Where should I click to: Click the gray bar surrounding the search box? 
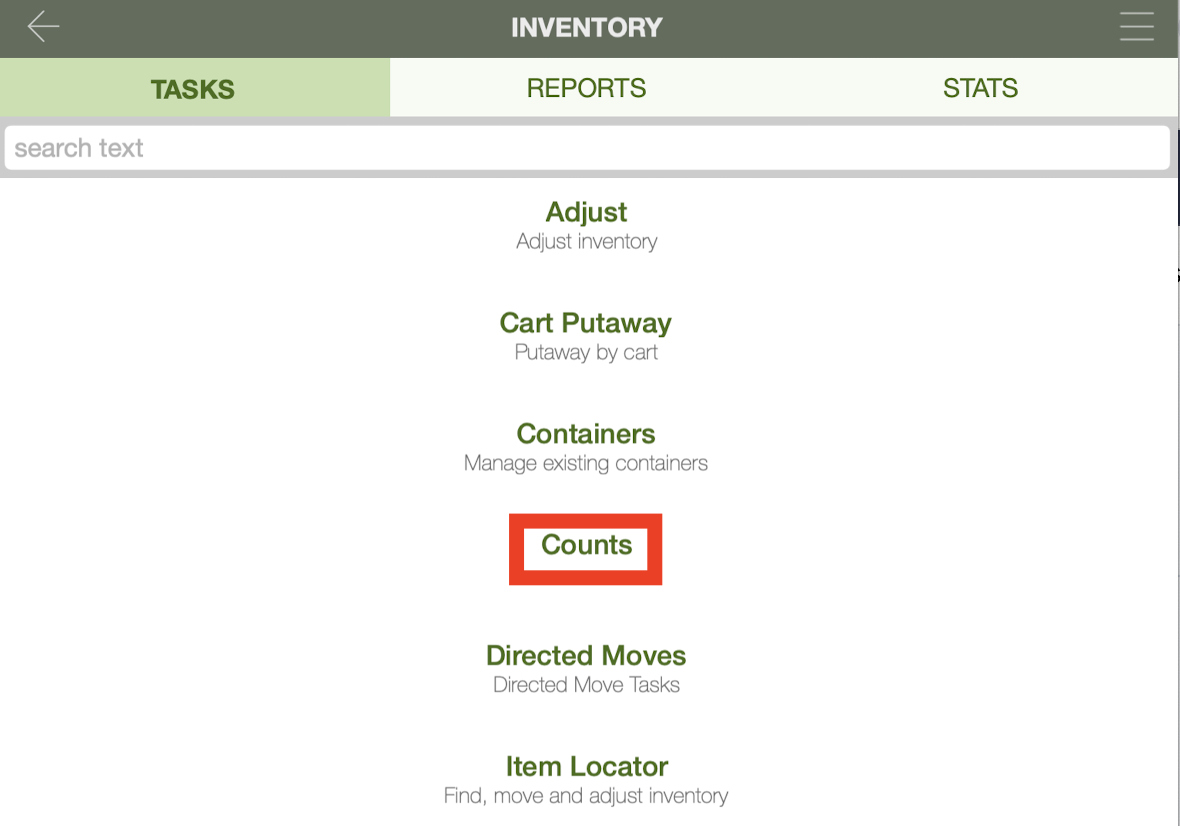586,174
